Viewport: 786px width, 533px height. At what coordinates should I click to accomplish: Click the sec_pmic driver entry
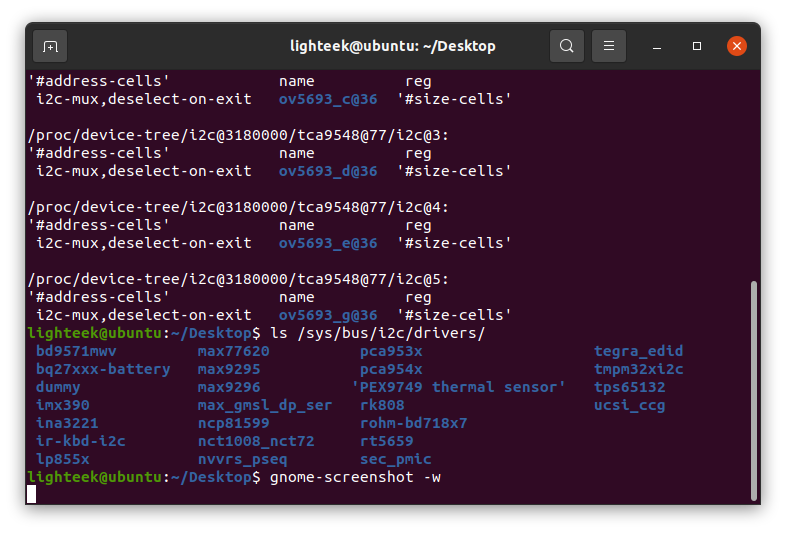[x=396, y=459]
